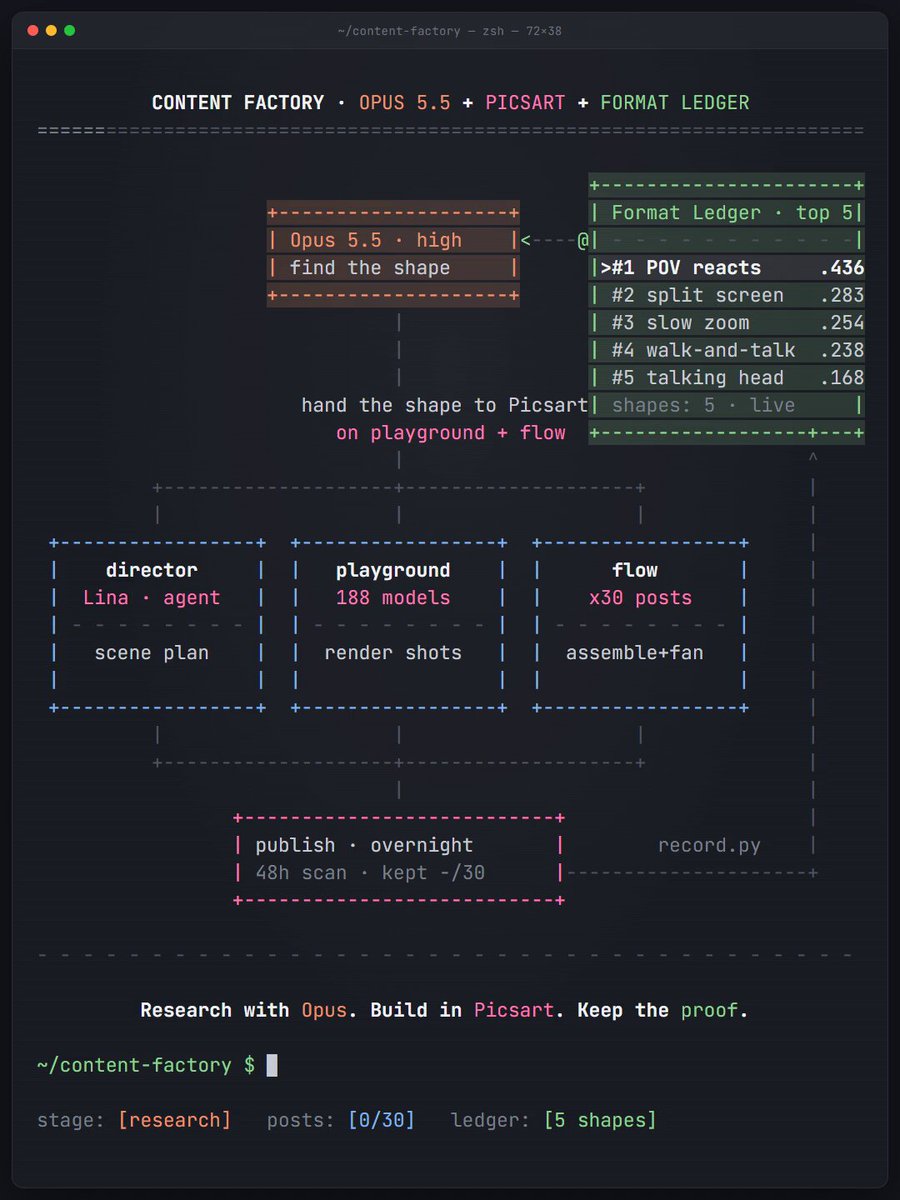The width and height of the screenshot is (900, 1200).
Task: Click the '.436' score value
Action: [x=841, y=268]
